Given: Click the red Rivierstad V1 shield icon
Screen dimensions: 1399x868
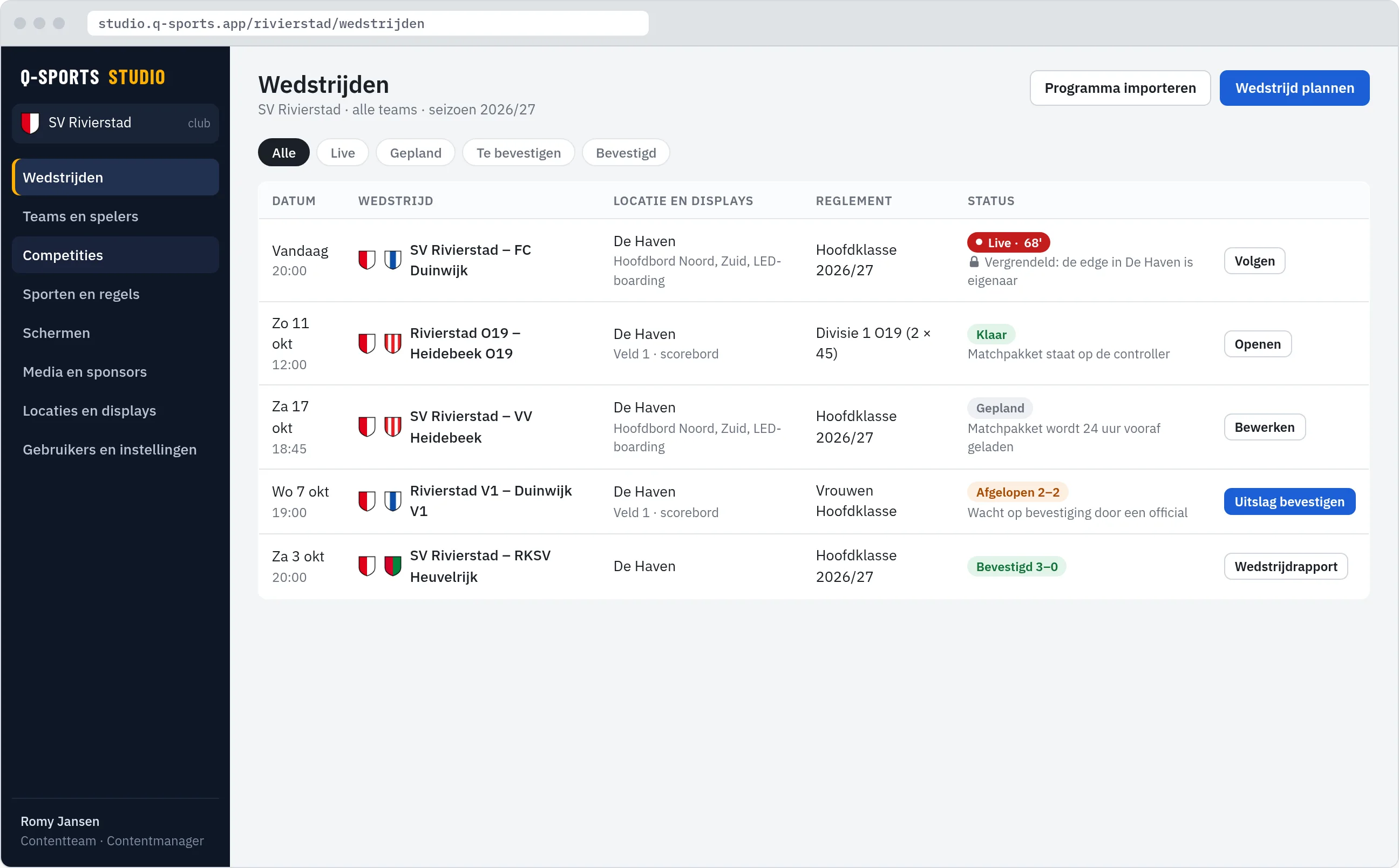Looking at the screenshot, I should coord(366,501).
